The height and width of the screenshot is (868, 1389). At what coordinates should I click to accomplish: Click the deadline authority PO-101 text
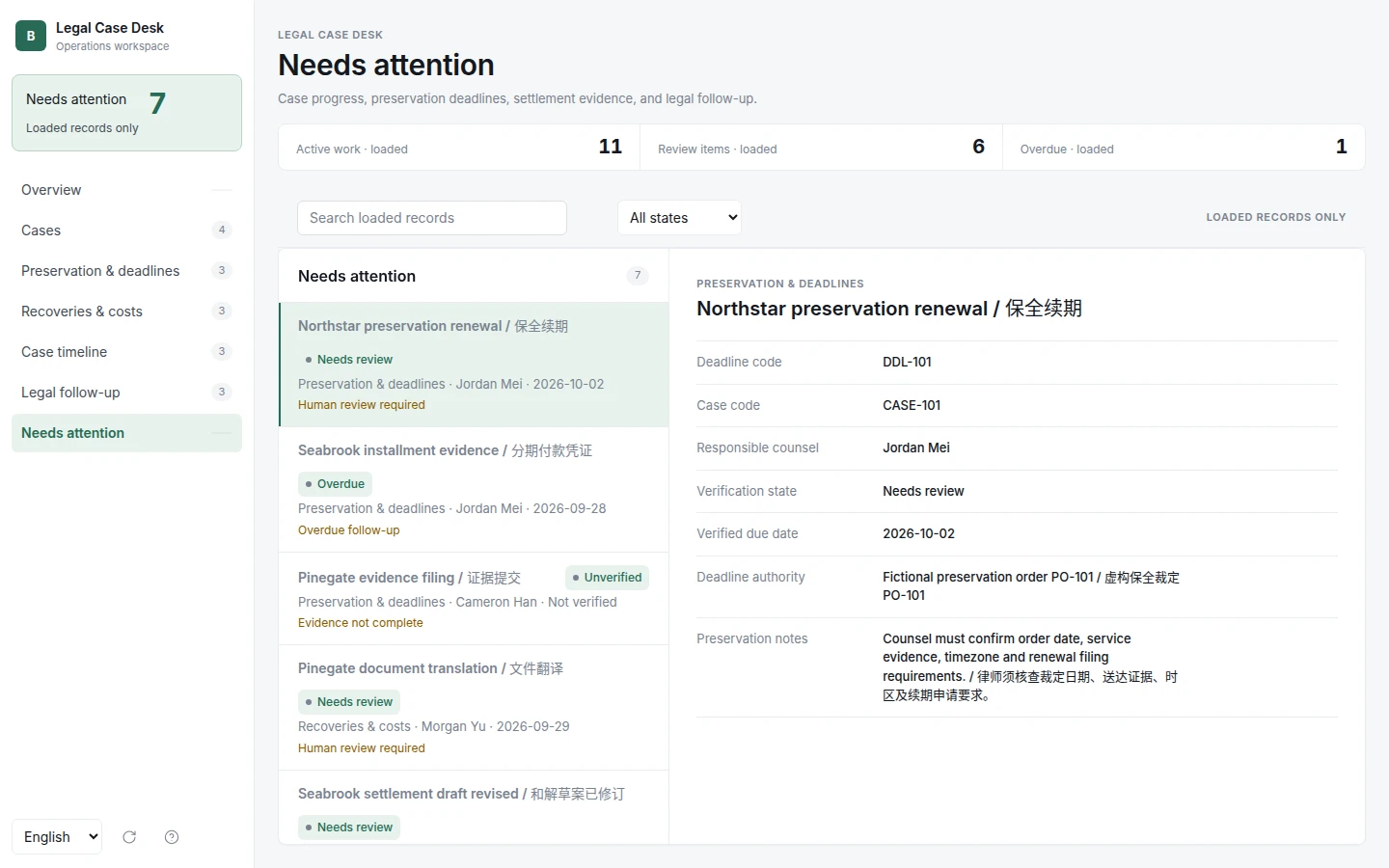click(x=1031, y=586)
